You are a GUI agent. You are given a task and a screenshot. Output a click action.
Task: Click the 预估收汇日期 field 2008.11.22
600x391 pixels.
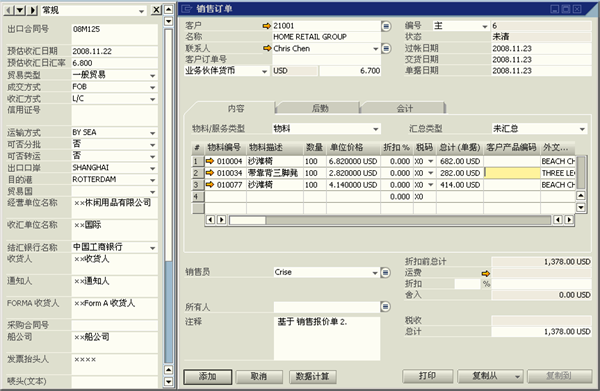(x=114, y=51)
